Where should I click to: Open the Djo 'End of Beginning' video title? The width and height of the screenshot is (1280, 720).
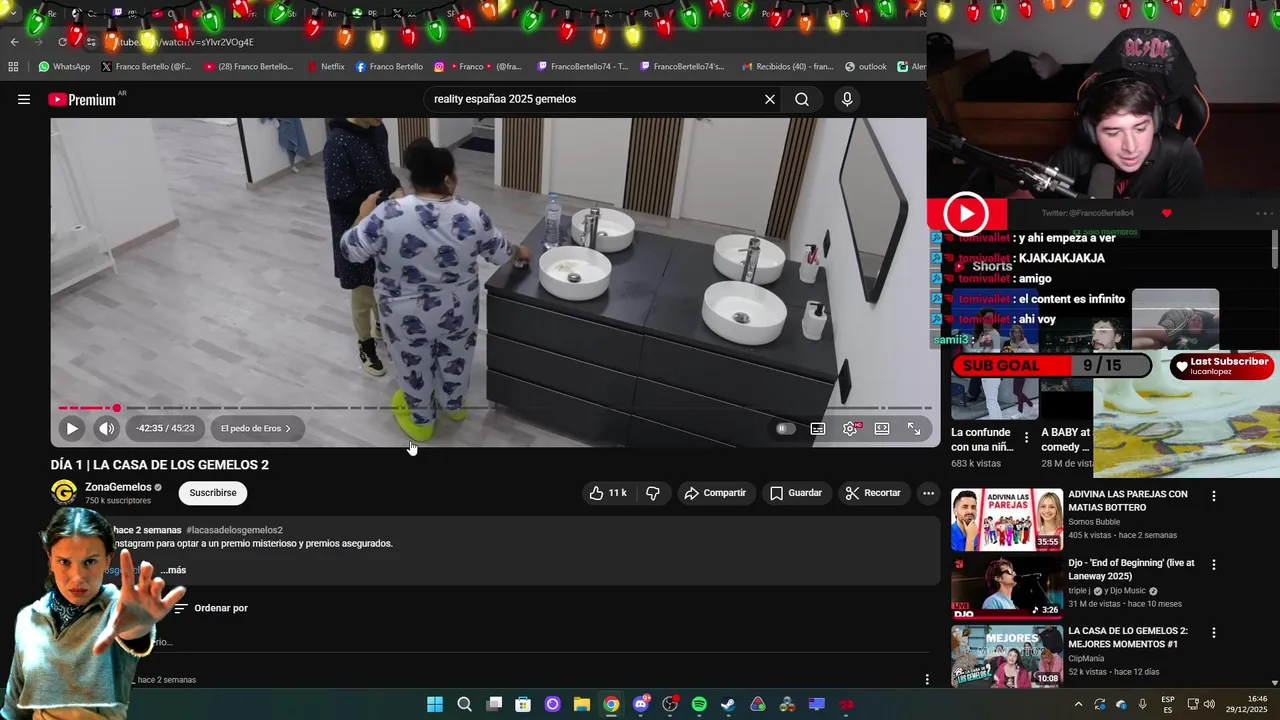1131,569
